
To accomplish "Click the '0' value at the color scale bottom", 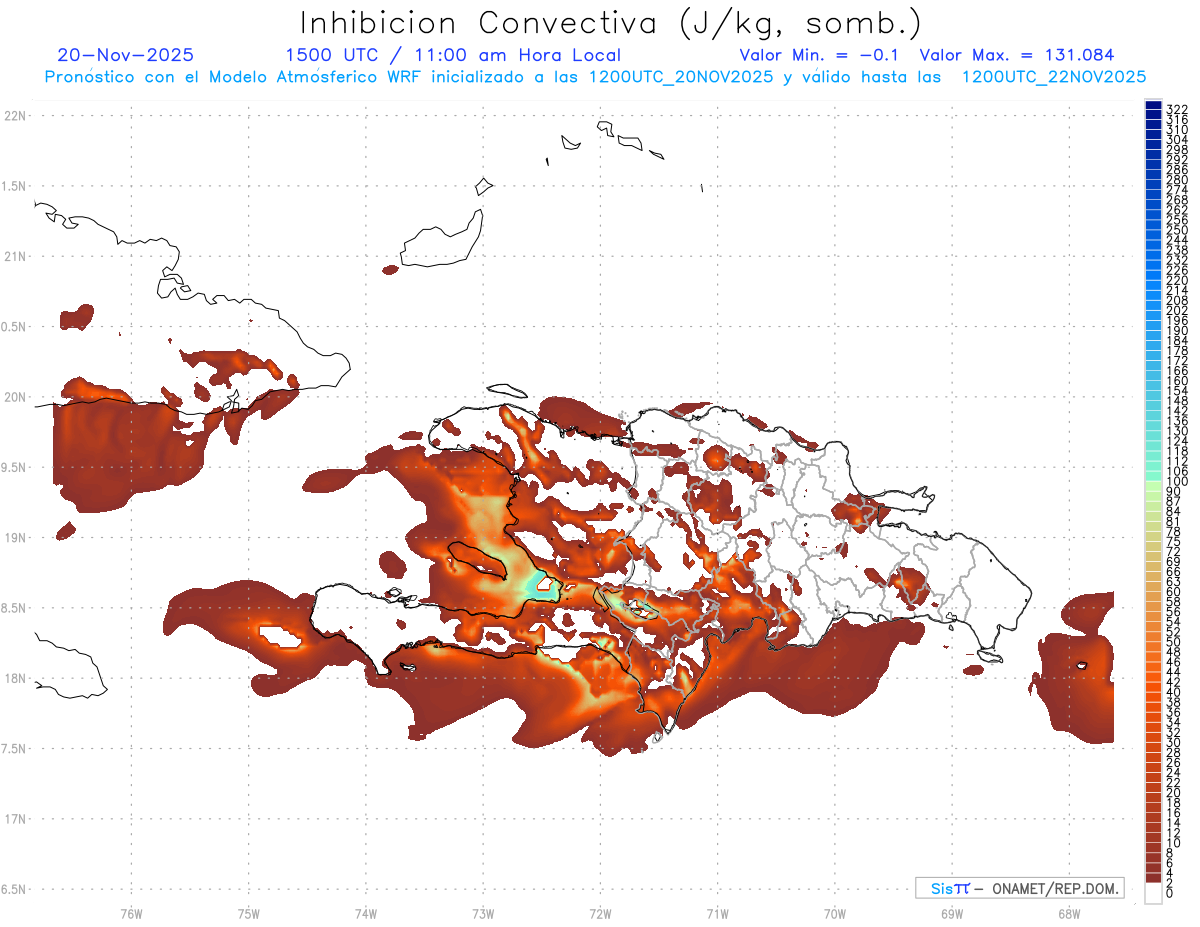I will [x=1170, y=893].
